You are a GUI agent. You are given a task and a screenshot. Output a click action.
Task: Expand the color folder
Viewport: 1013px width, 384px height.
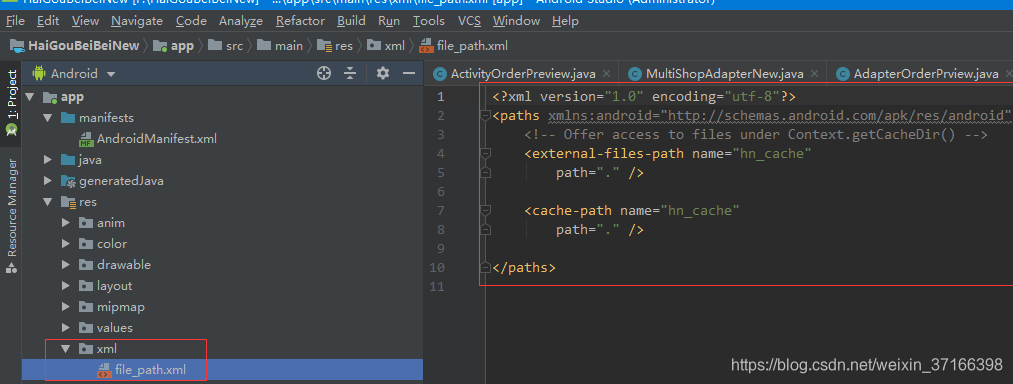pyautogui.click(x=65, y=244)
